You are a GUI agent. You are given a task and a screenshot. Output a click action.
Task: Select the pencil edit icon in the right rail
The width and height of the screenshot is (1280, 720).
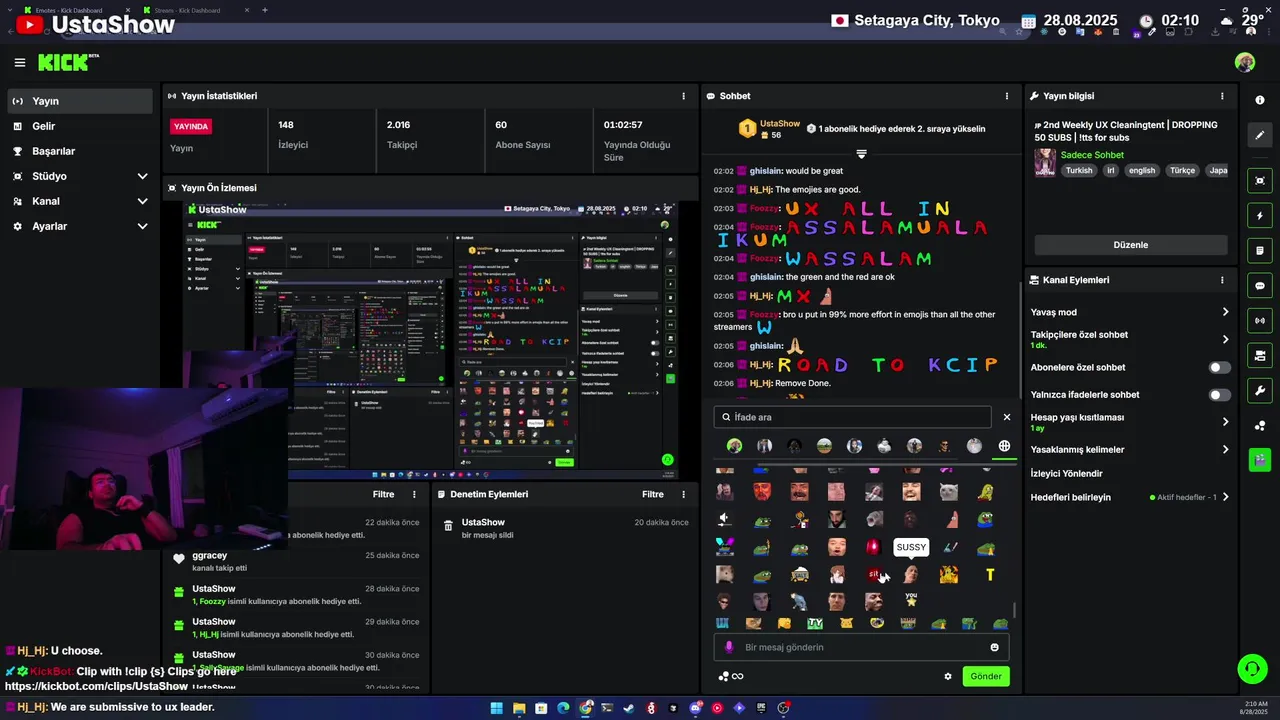1260,135
